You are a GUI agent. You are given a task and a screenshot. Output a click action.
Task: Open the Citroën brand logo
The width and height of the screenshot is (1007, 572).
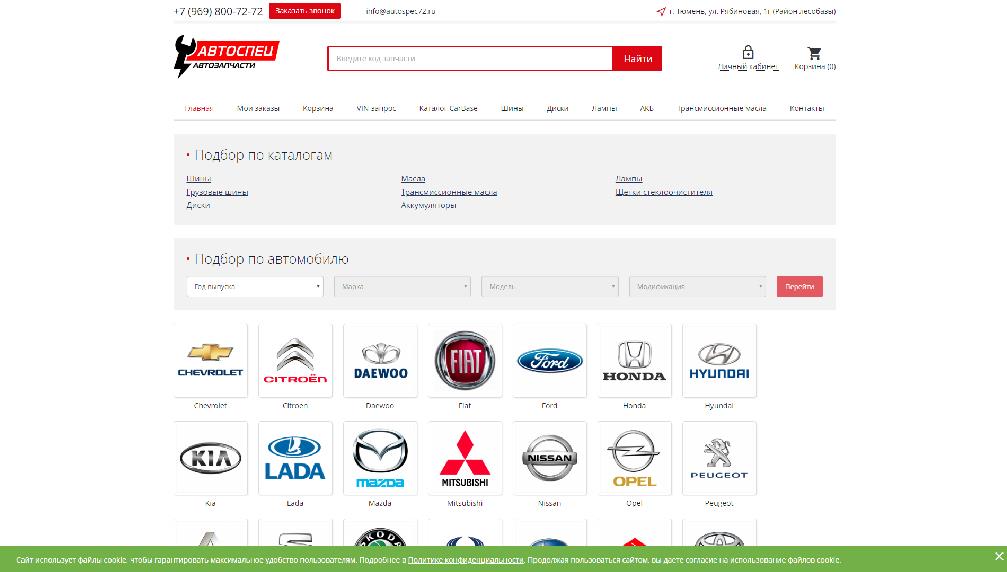pyautogui.click(x=295, y=361)
